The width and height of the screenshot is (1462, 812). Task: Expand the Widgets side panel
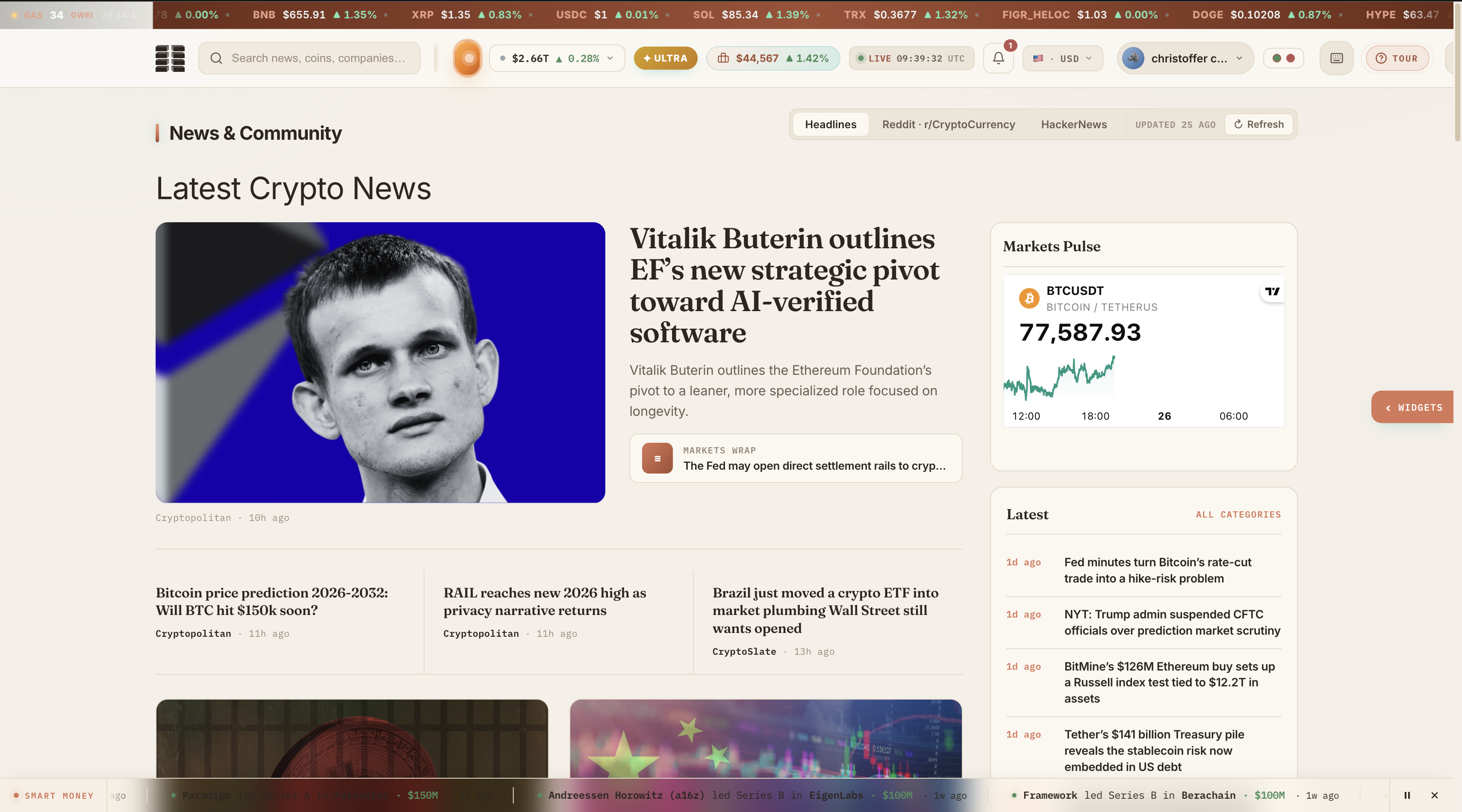click(1412, 407)
